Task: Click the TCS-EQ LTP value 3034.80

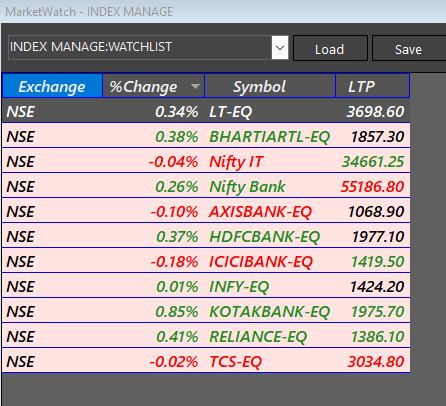Action: click(x=376, y=362)
